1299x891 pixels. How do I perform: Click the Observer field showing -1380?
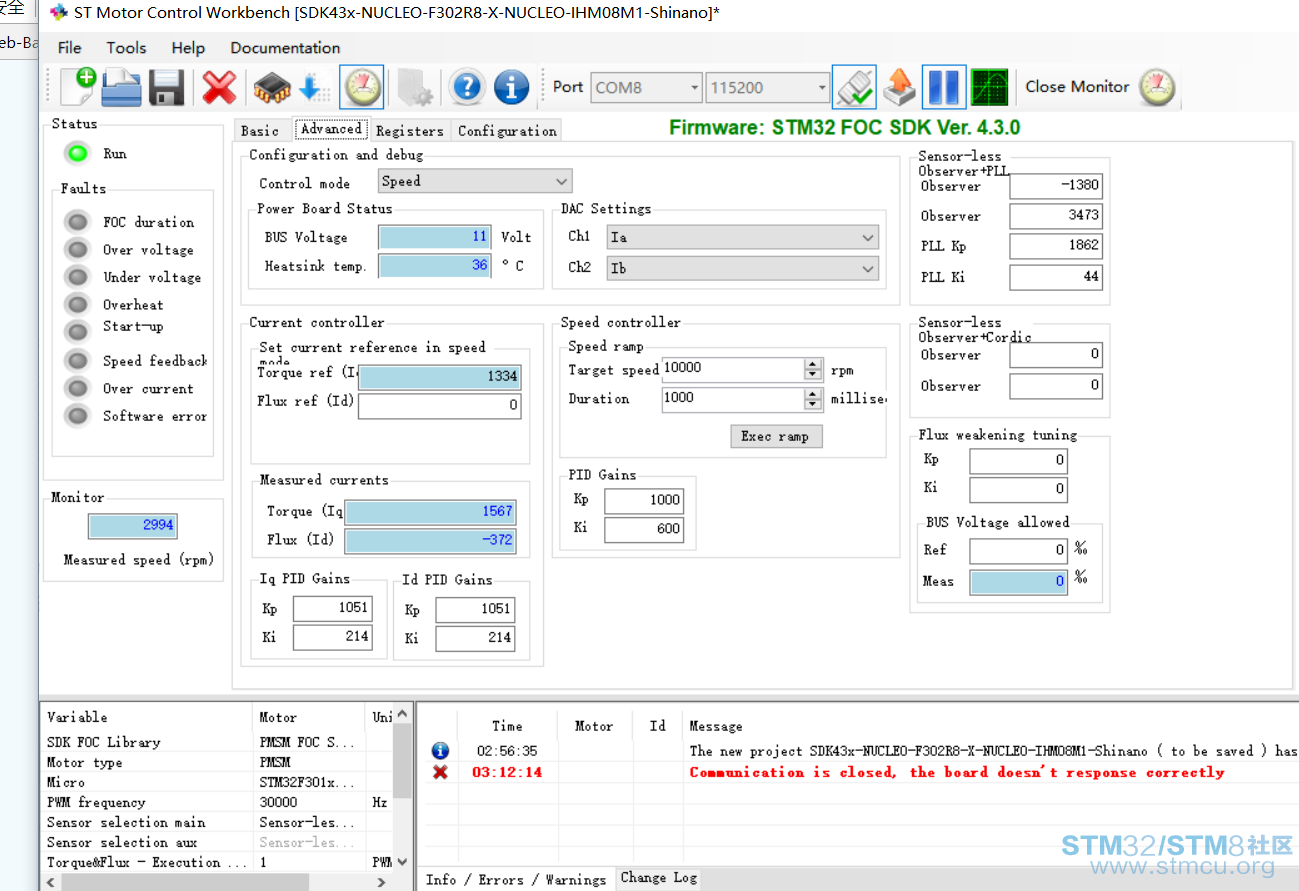[x=1056, y=186]
